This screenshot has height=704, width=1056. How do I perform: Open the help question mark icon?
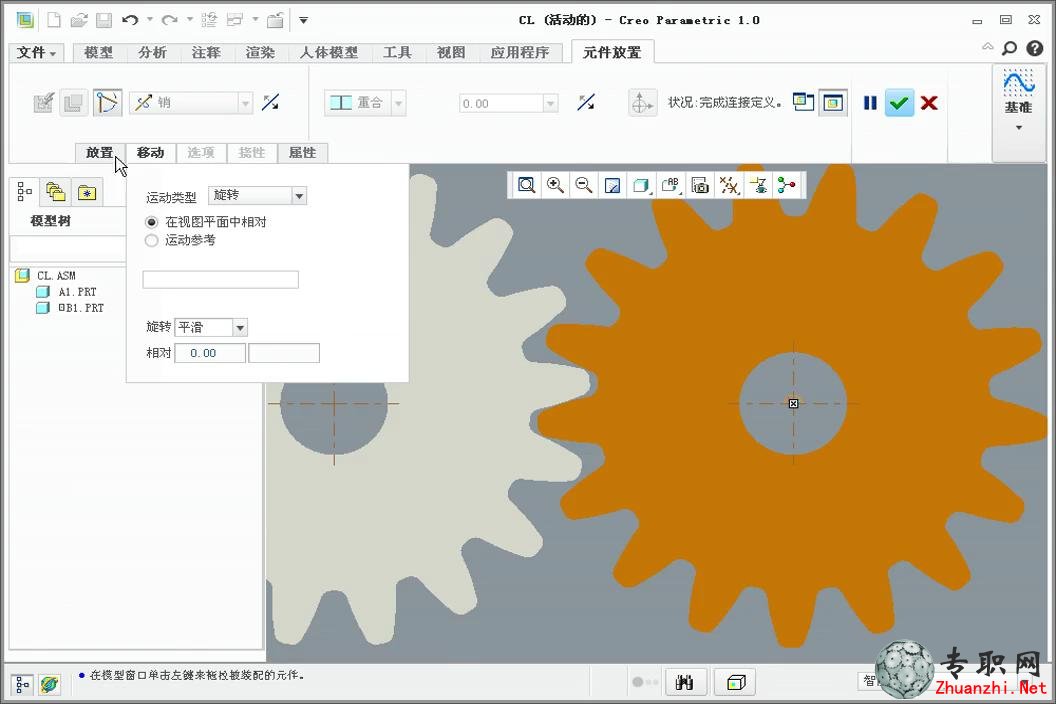[x=1034, y=48]
